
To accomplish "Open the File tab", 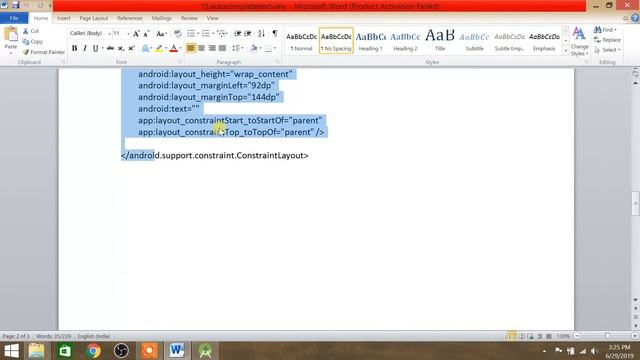I will (x=14, y=18).
